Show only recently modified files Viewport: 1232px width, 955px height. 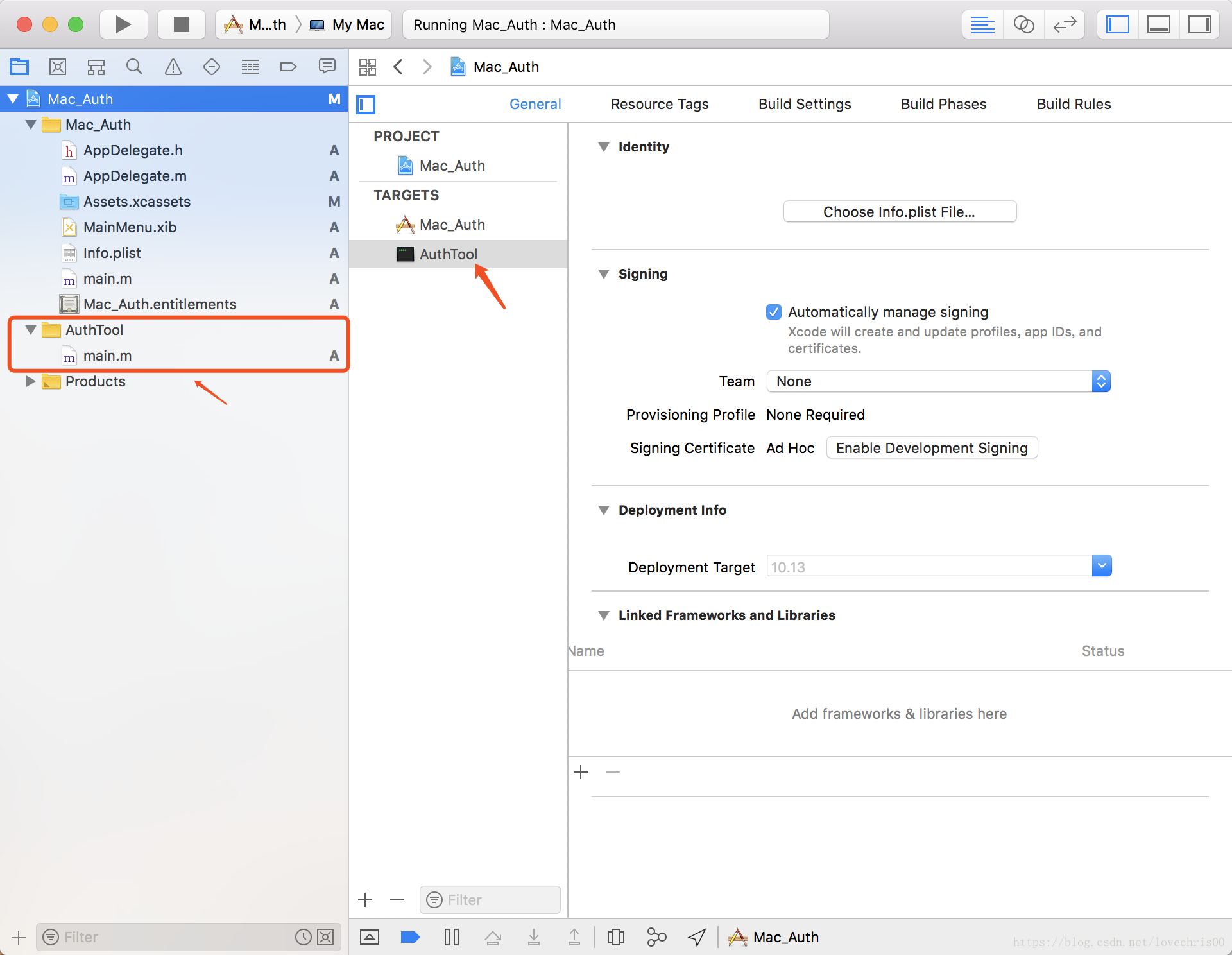[x=304, y=937]
